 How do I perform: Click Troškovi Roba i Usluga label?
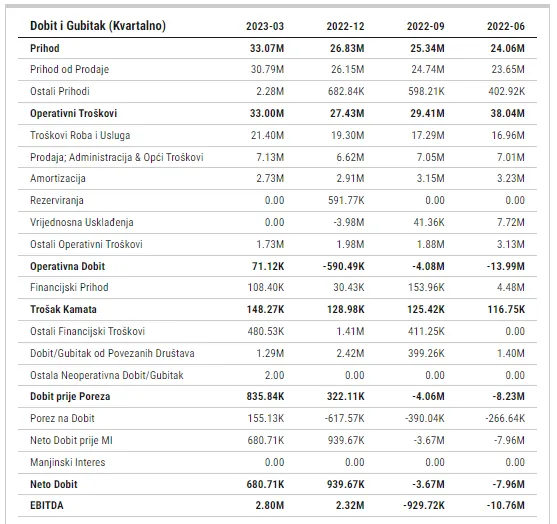tap(80, 135)
